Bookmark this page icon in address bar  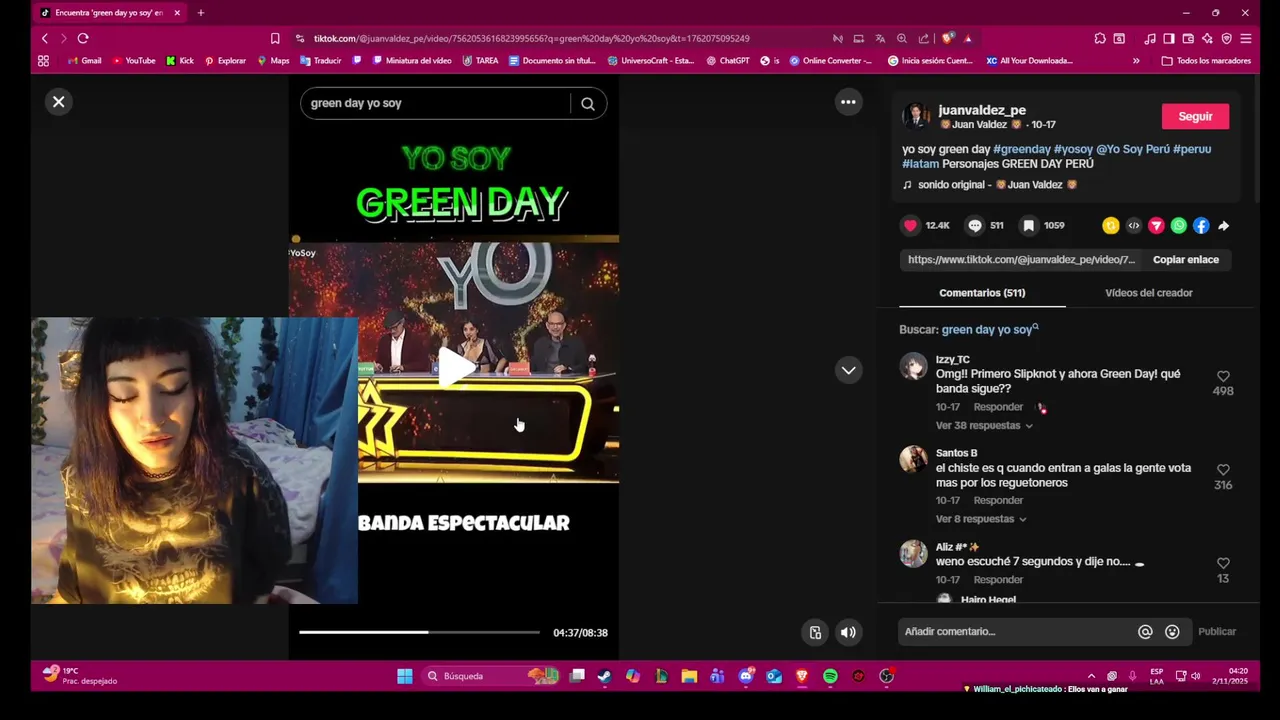pyautogui.click(x=275, y=38)
